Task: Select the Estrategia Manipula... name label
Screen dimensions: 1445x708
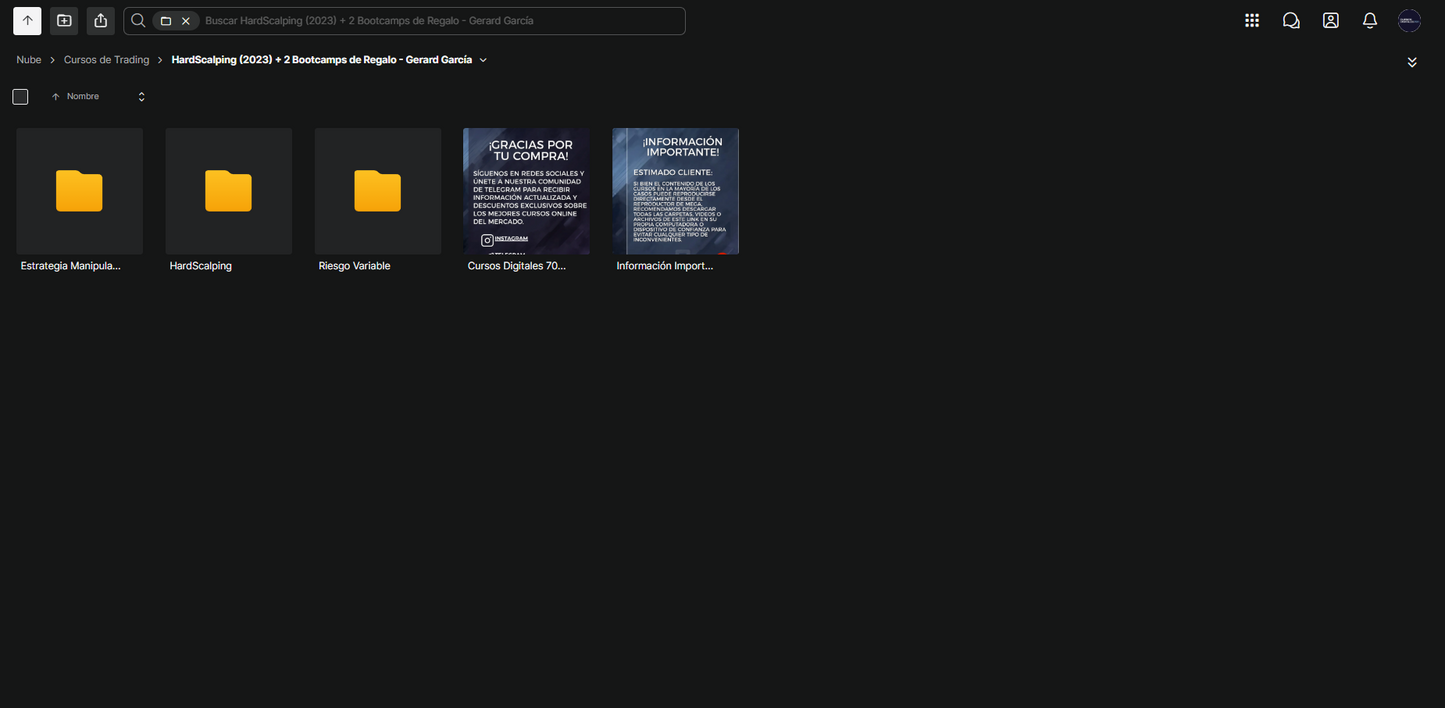Action: coord(70,266)
